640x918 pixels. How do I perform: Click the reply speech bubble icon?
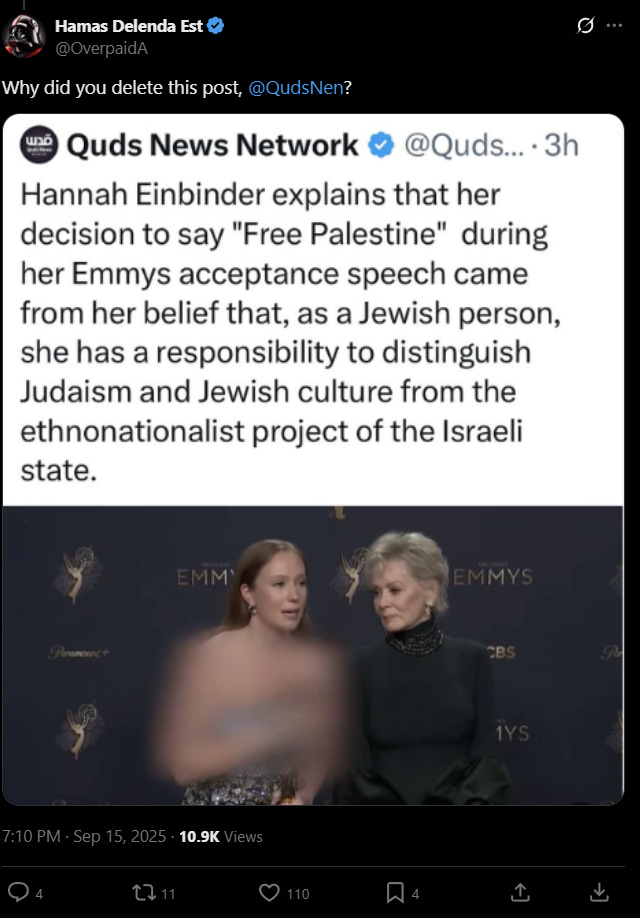(18, 892)
